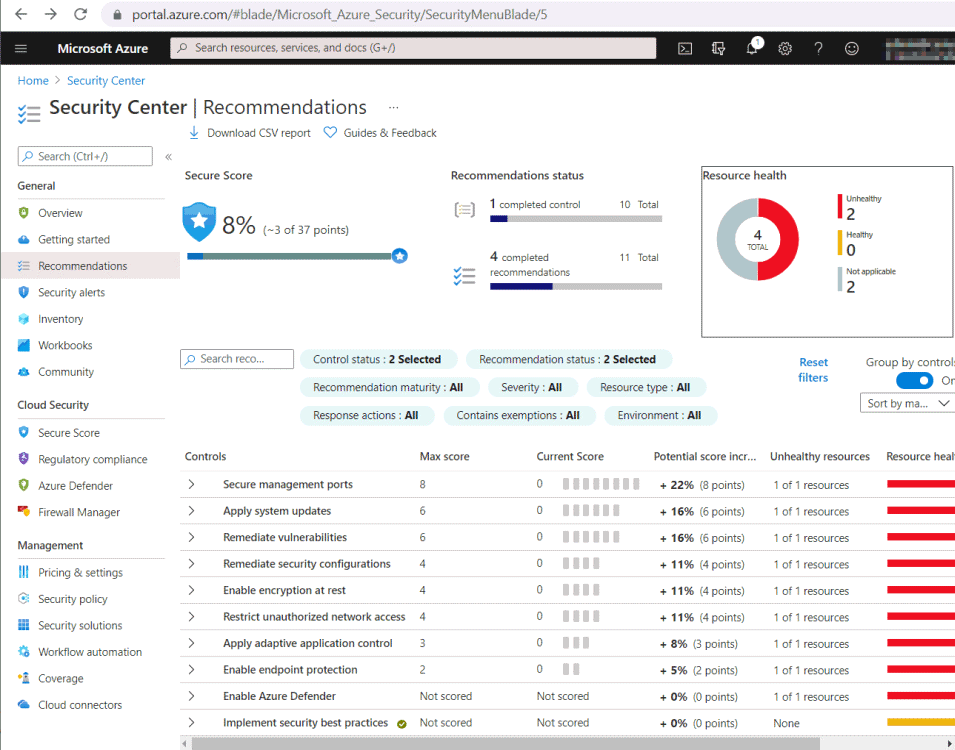Click the Cloud connectors cloud icon
The image size is (955, 750).
[24, 704]
